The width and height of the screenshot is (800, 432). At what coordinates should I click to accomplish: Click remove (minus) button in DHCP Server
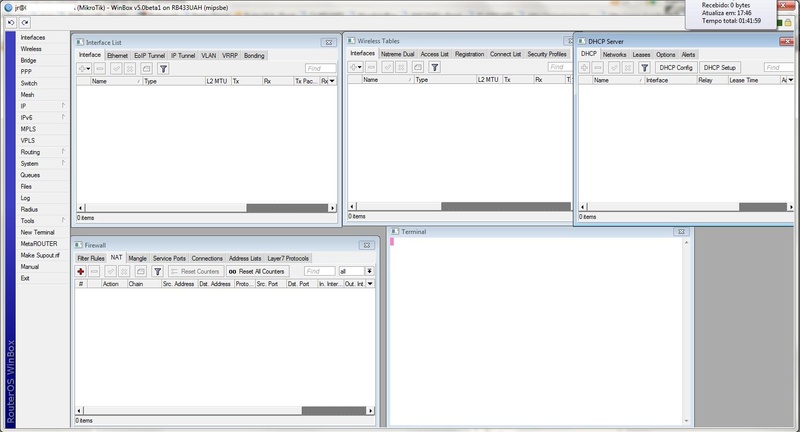click(x=598, y=67)
